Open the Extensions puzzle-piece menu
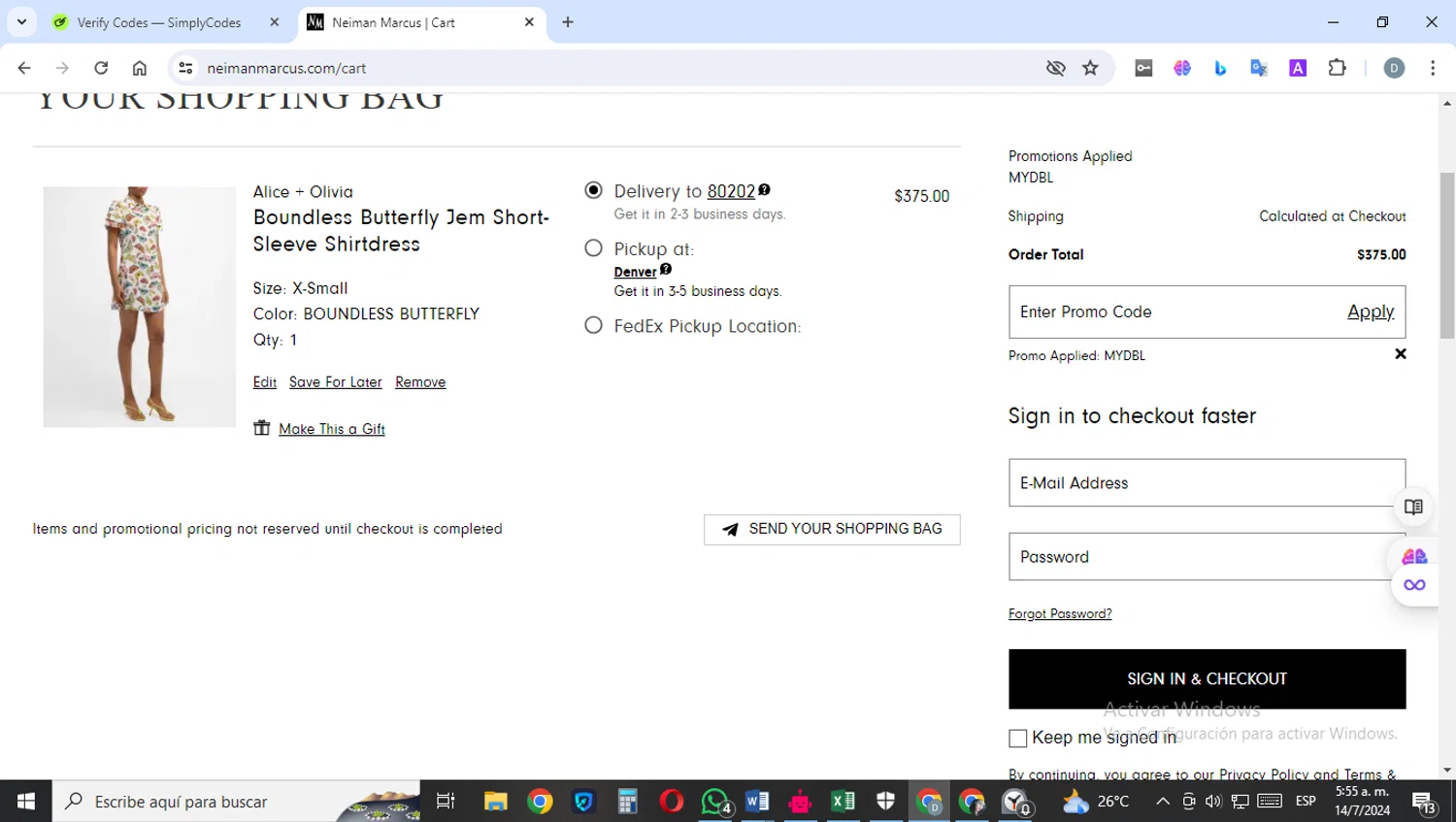Image resolution: width=1456 pixels, height=822 pixels. click(1337, 68)
